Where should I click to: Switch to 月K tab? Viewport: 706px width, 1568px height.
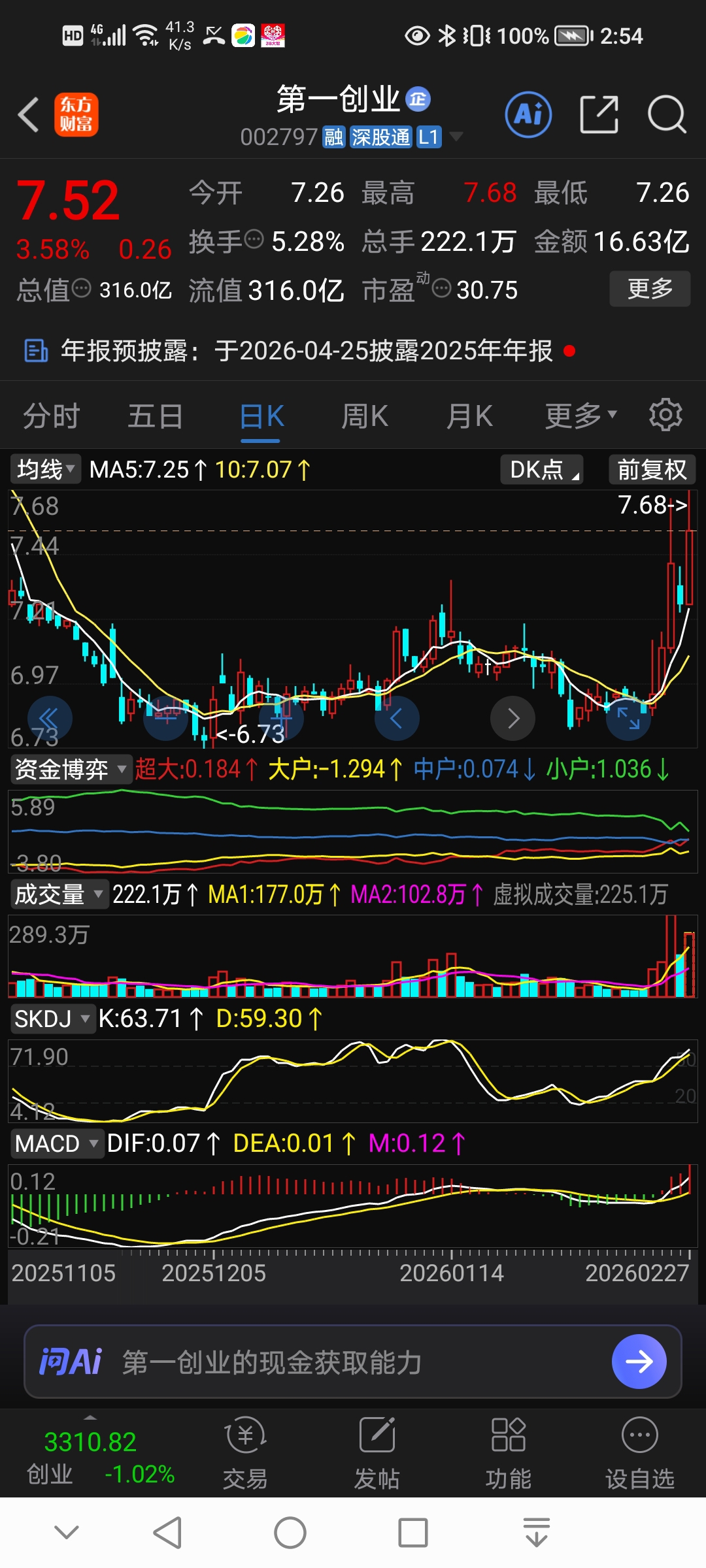point(469,416)
